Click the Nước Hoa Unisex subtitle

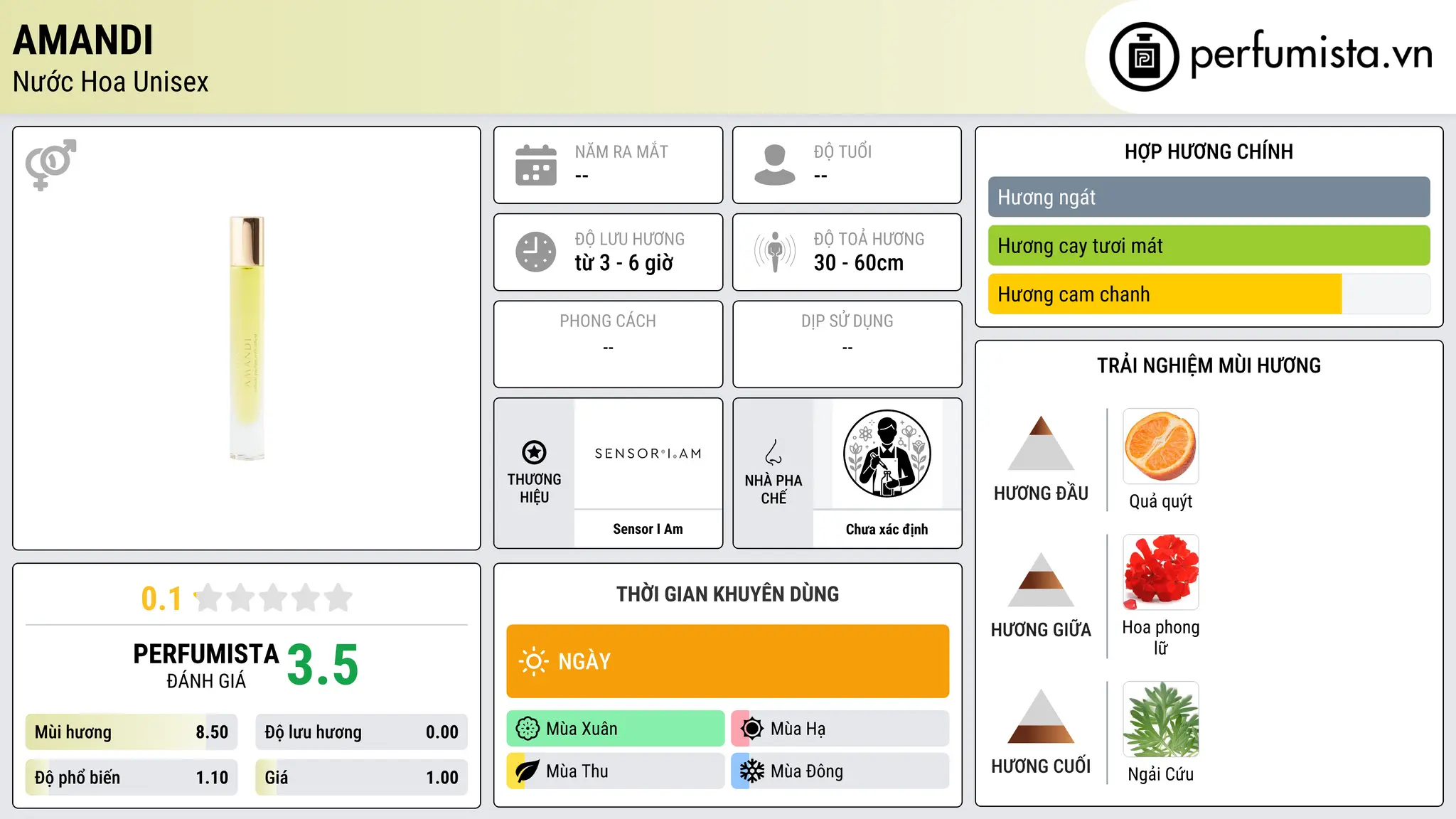click(x=111, y=82)
